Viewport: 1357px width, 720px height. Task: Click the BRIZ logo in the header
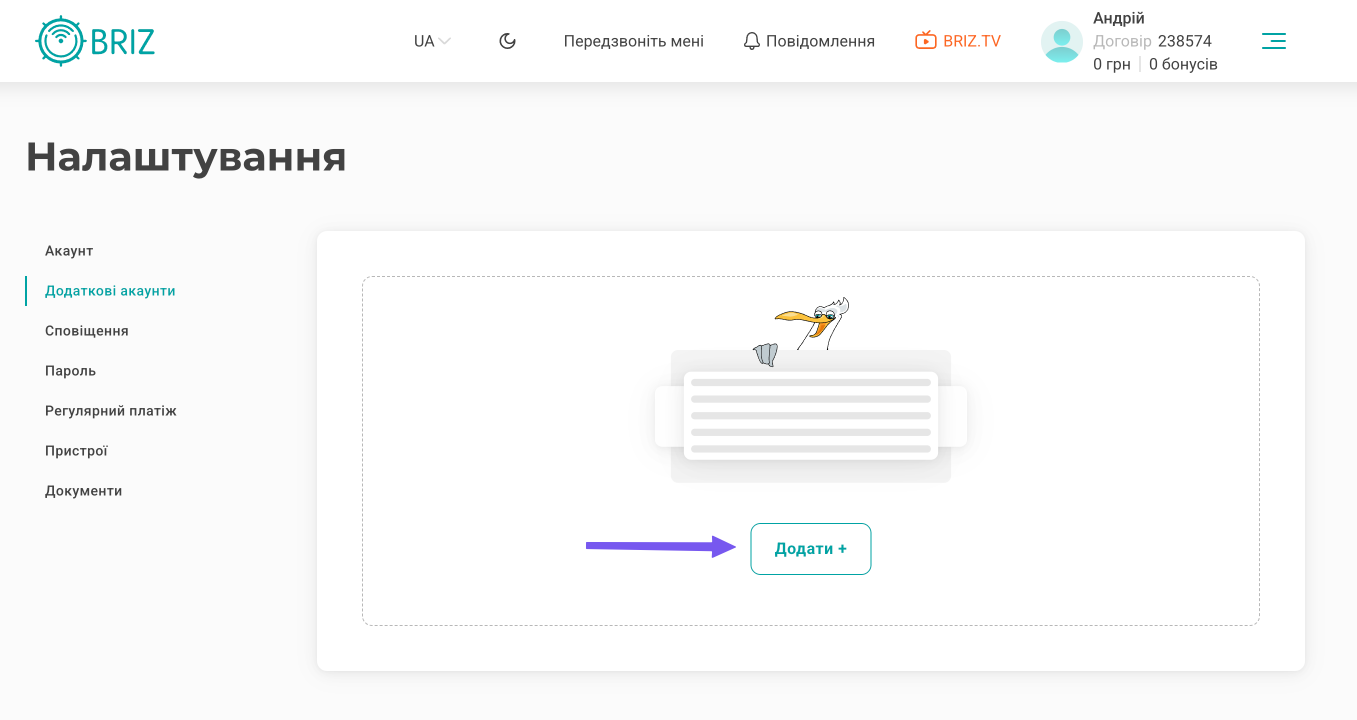(x=96, y=41)
